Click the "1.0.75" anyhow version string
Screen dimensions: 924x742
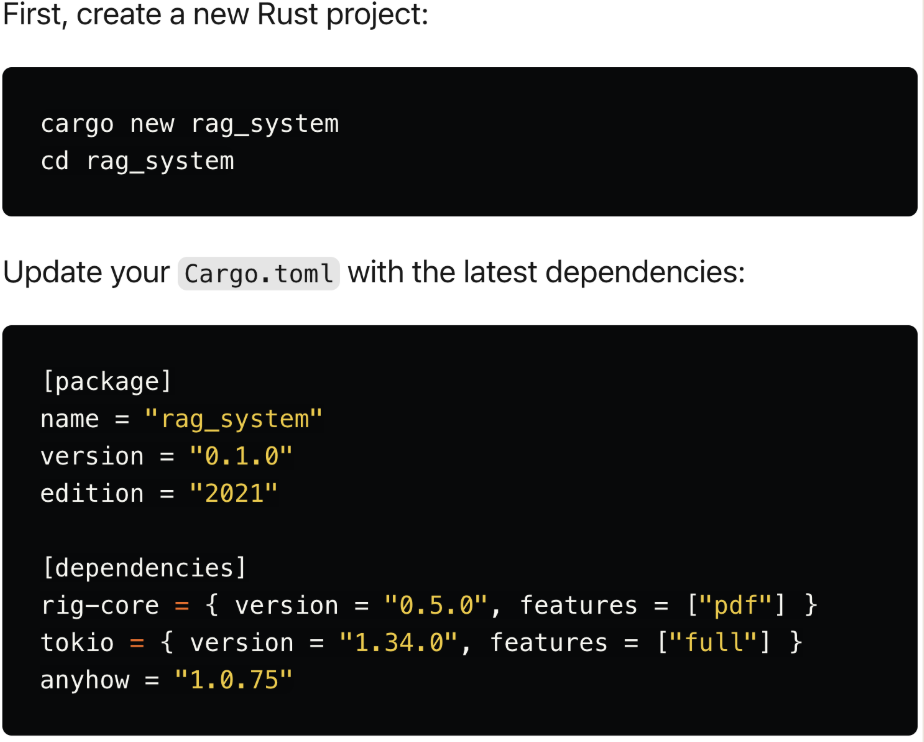click(x=233, y=680)
